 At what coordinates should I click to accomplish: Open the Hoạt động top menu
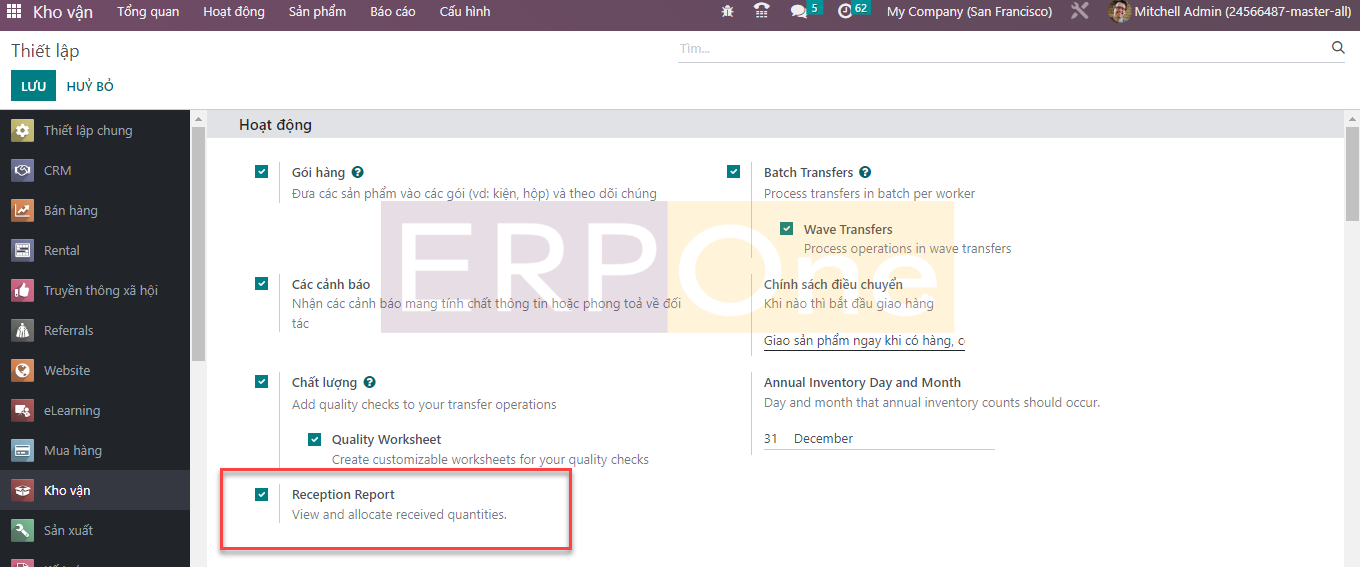click(234, 12)
